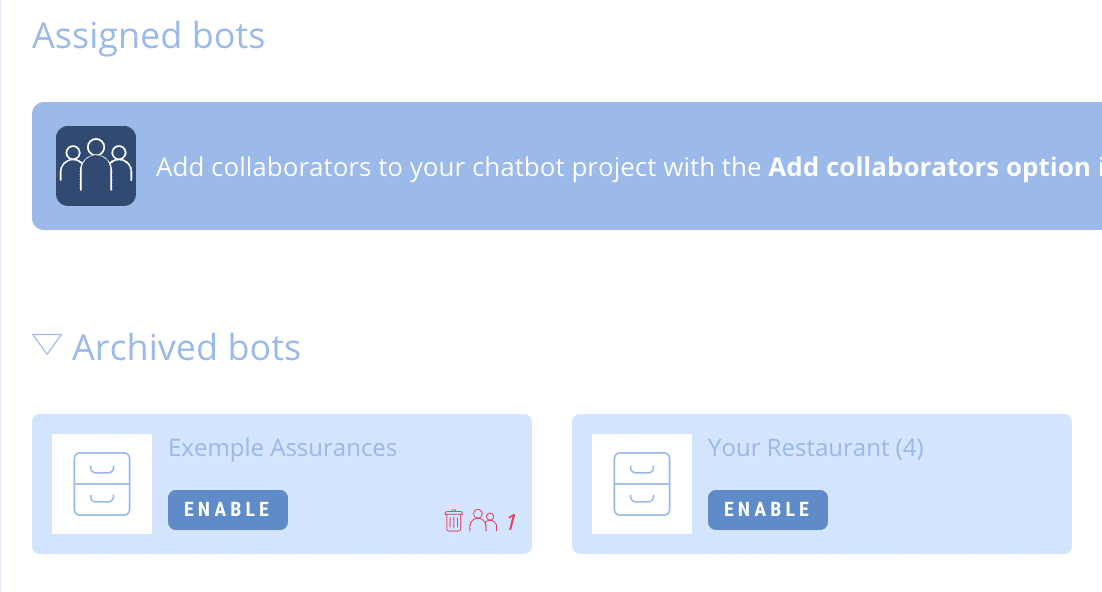This screenshot has width=1102, height=592.
Task: Expand the Assigned bots section heading
Action: pyautogui.click(x=148, y=35)
